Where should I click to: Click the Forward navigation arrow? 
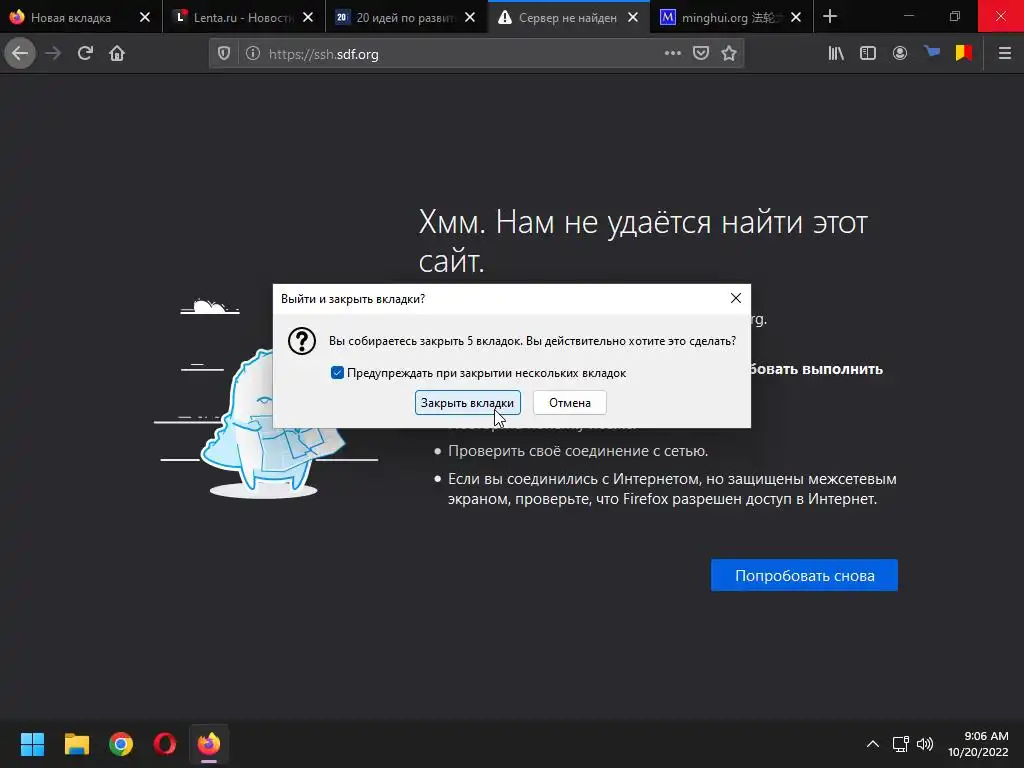(54, 54)
